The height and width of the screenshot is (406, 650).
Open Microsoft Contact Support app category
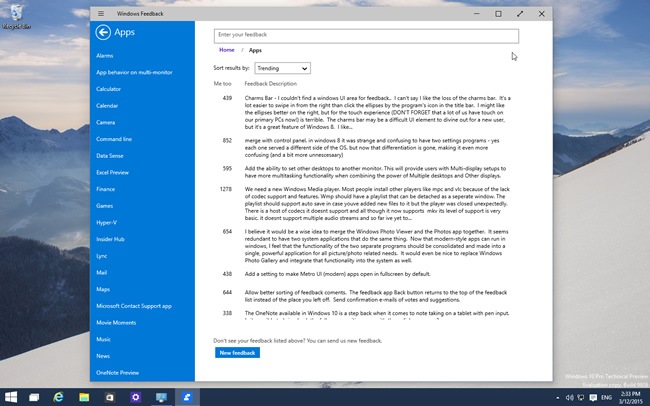(133, 306)
